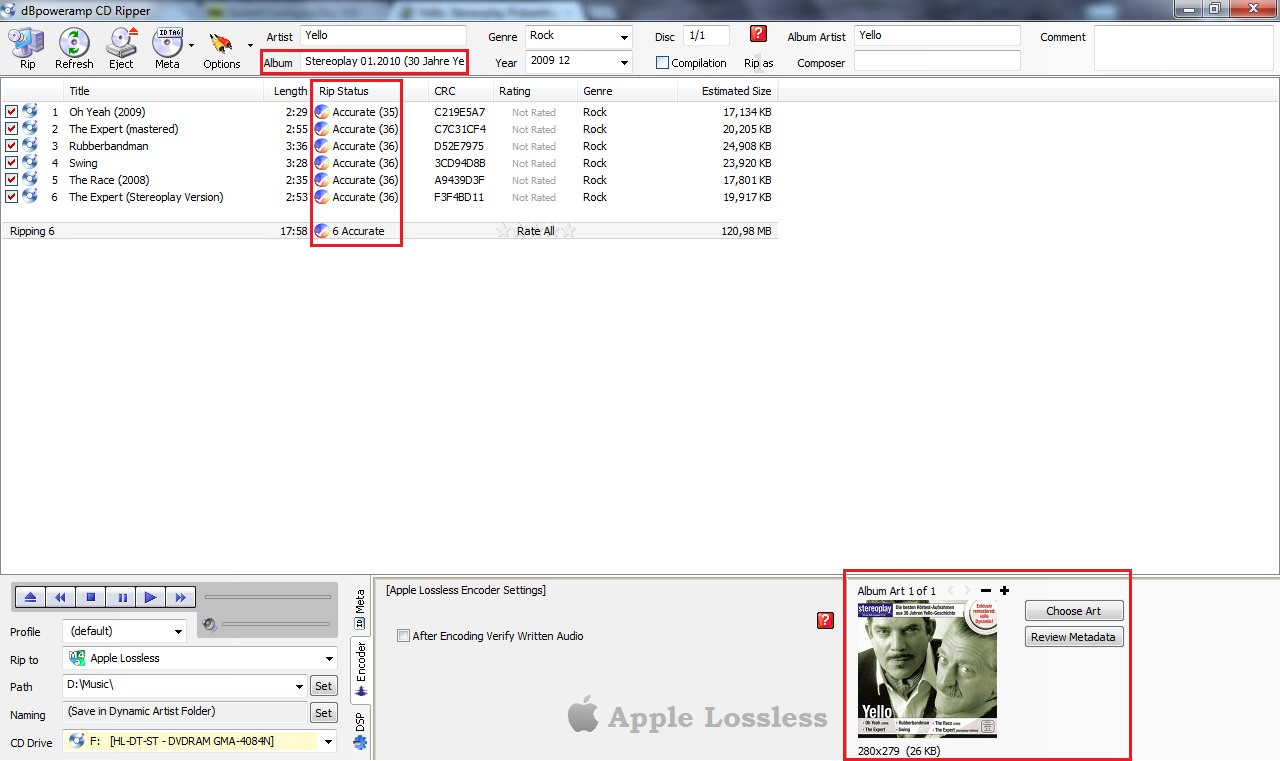Zoom in album art with plus icon
The image size is (1280, 761).
point(1004,591)
